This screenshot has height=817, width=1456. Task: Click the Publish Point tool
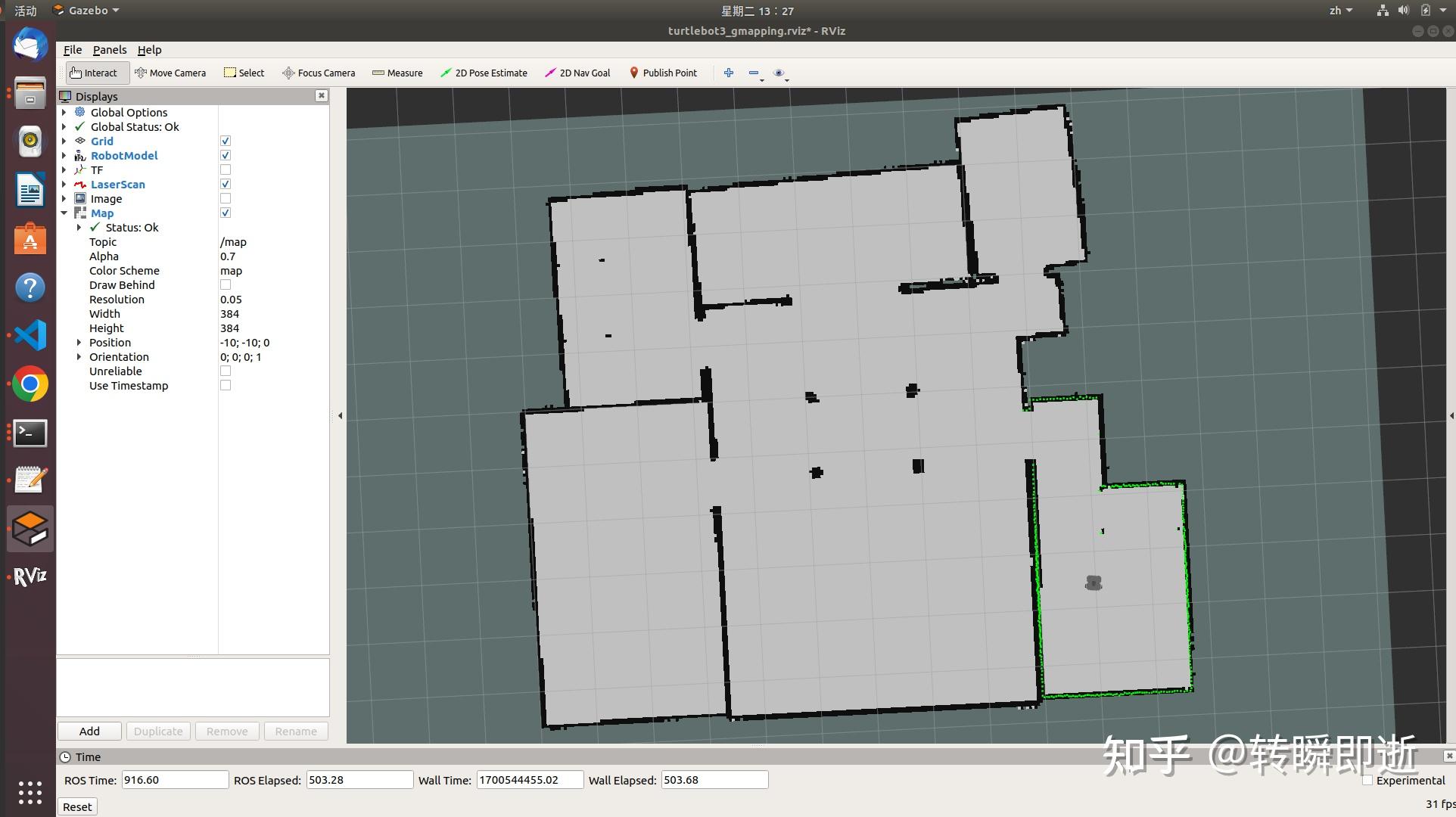point(663,73)
